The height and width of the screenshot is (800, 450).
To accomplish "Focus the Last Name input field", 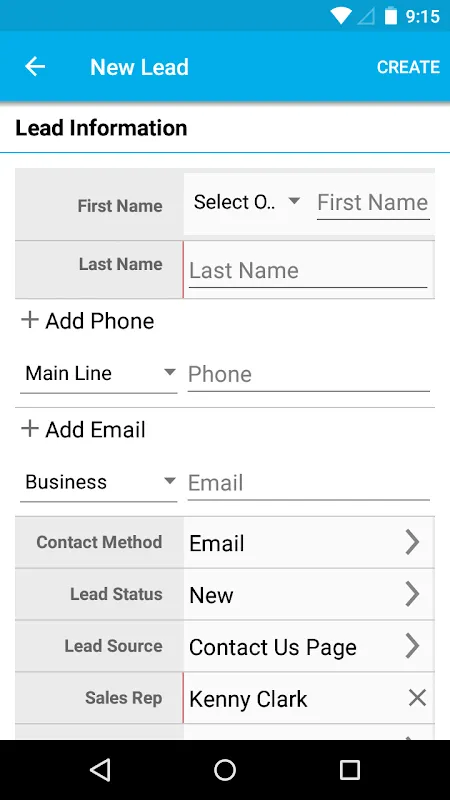I will 308,270.
